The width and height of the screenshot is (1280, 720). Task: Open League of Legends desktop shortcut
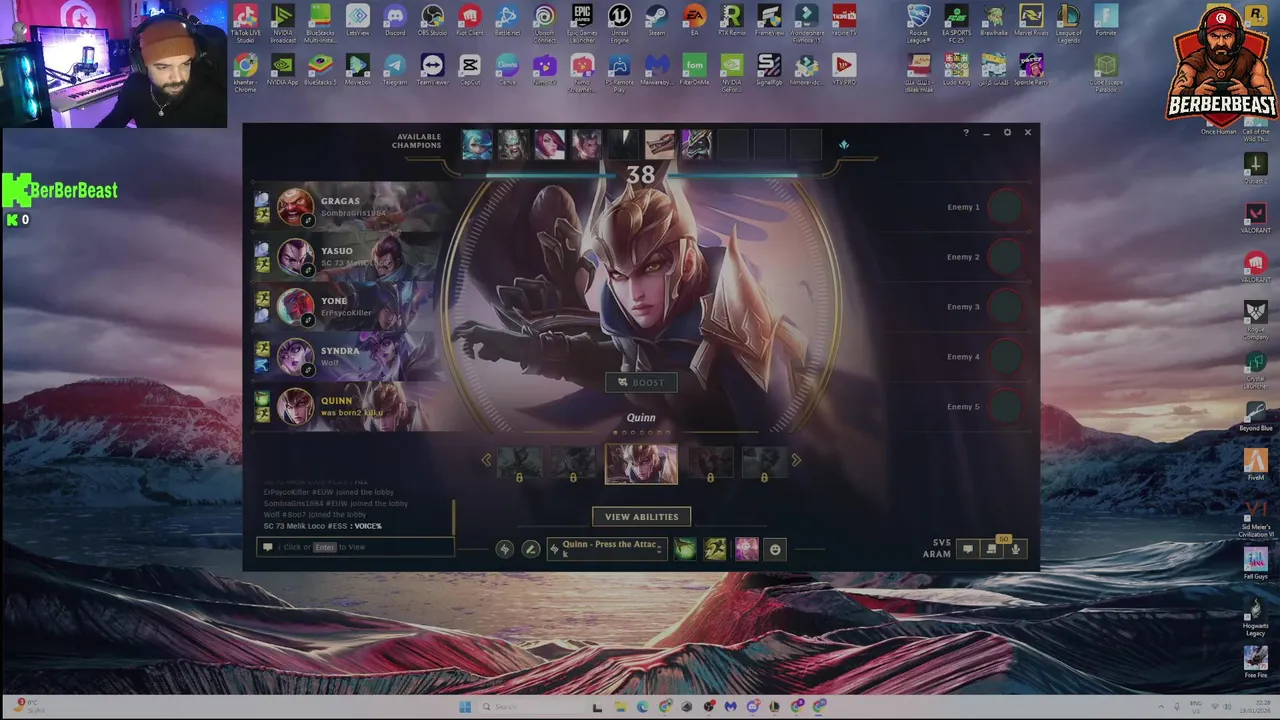(1068, 22)
